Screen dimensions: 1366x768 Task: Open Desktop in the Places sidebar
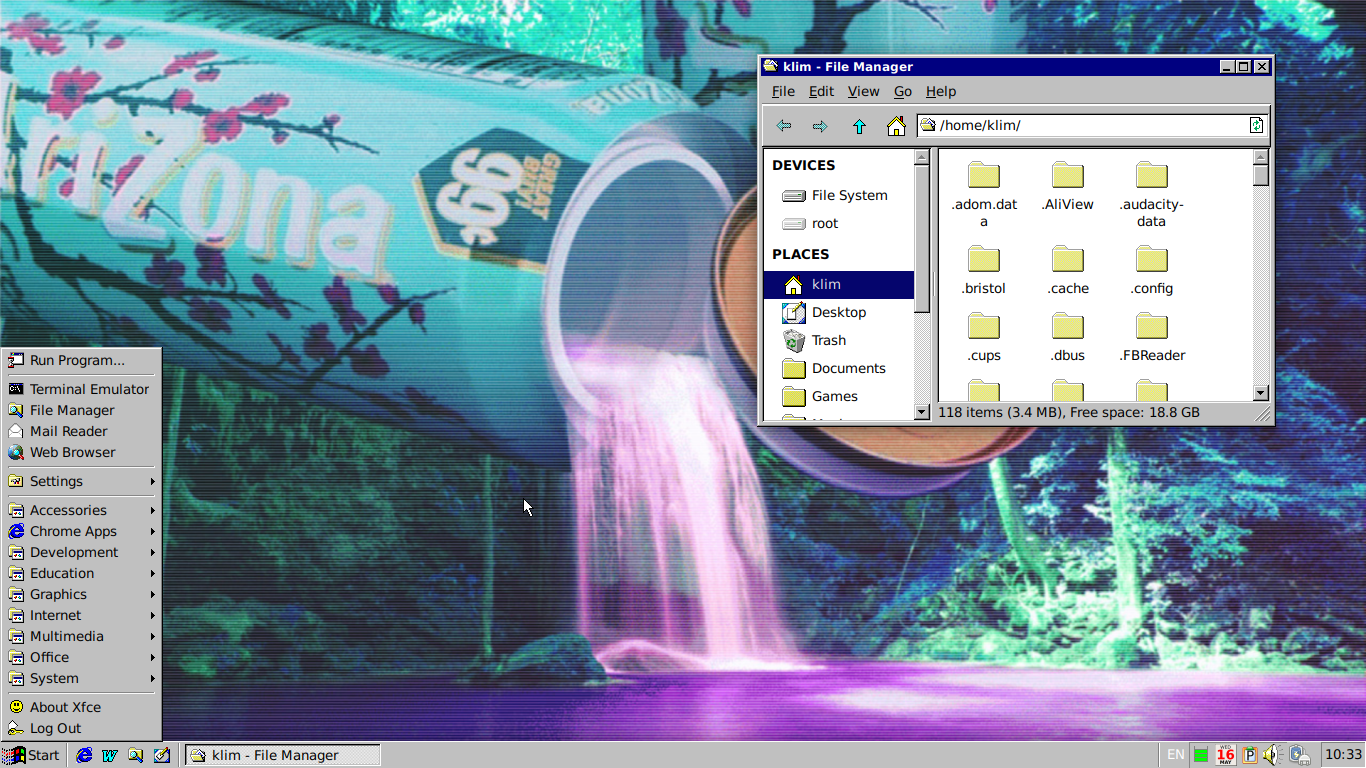coord(838,312)
